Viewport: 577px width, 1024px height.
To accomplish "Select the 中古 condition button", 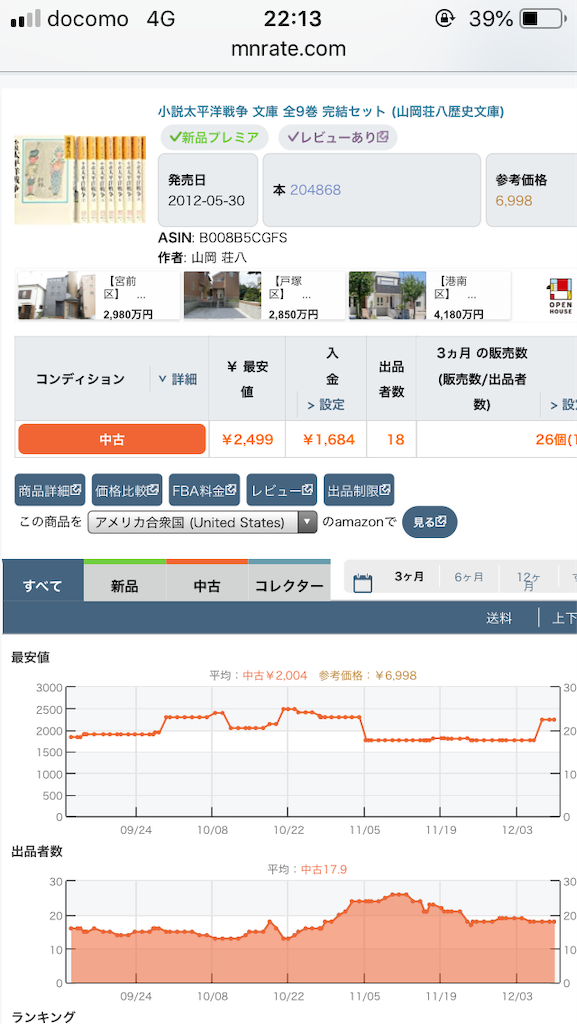I will coord(112,440).
